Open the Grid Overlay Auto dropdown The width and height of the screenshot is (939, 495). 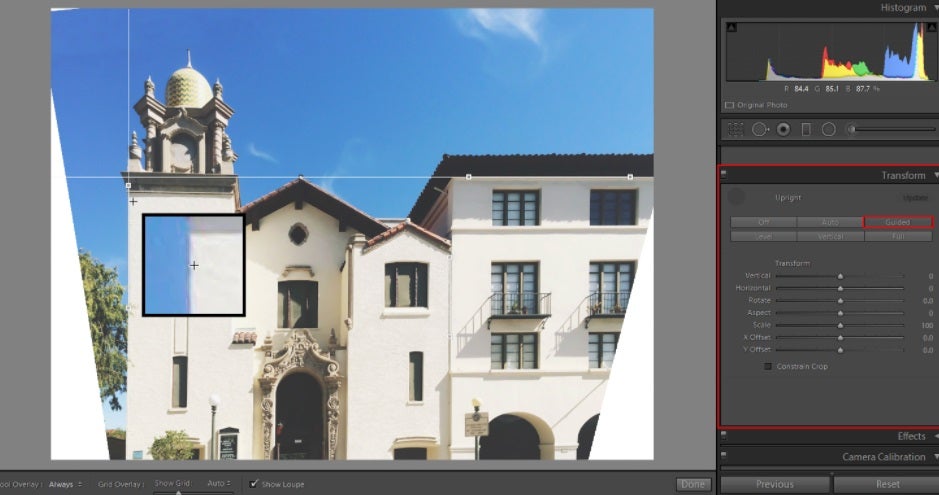tap(218, 484)
